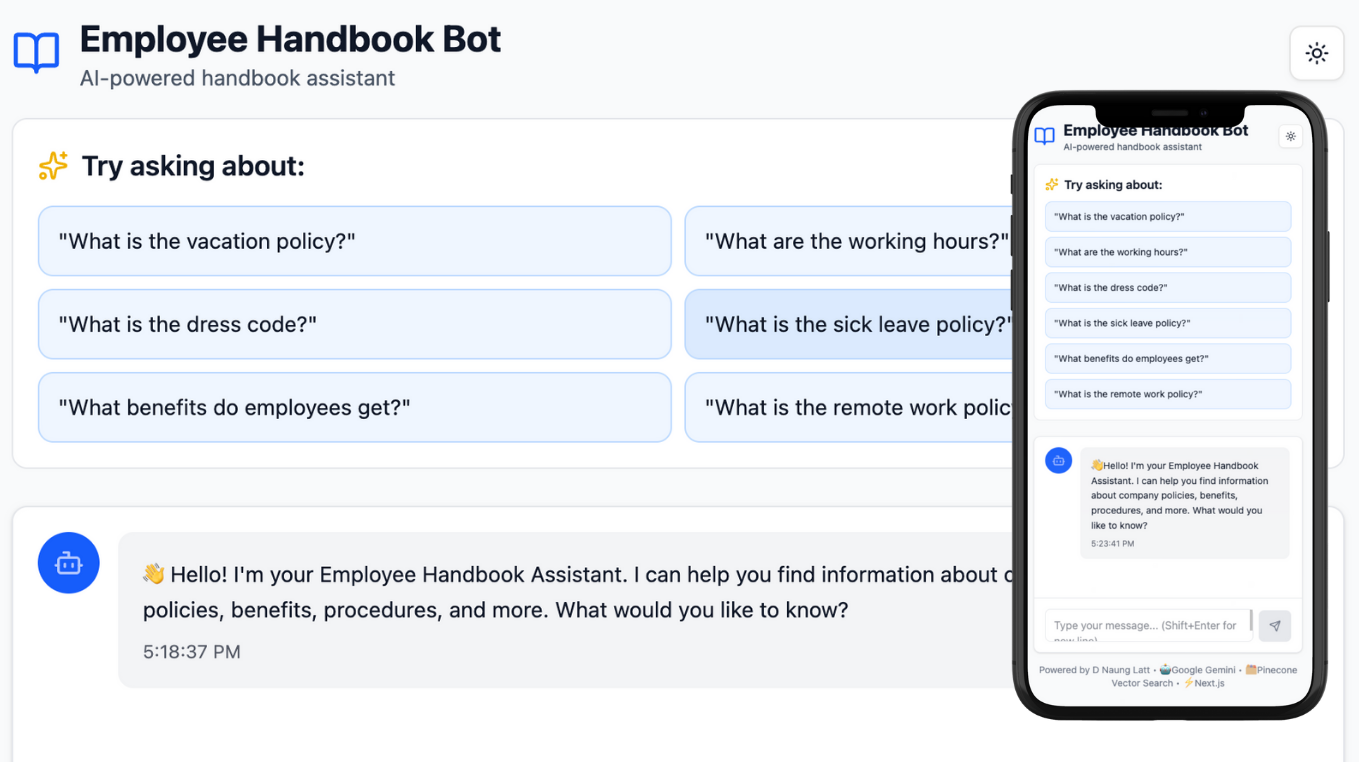Click the vacation policy chip on the phone
Image resolution: width=1359 pixels, height=762 pixels.
pyautogui.click(x=1167, y=216)
